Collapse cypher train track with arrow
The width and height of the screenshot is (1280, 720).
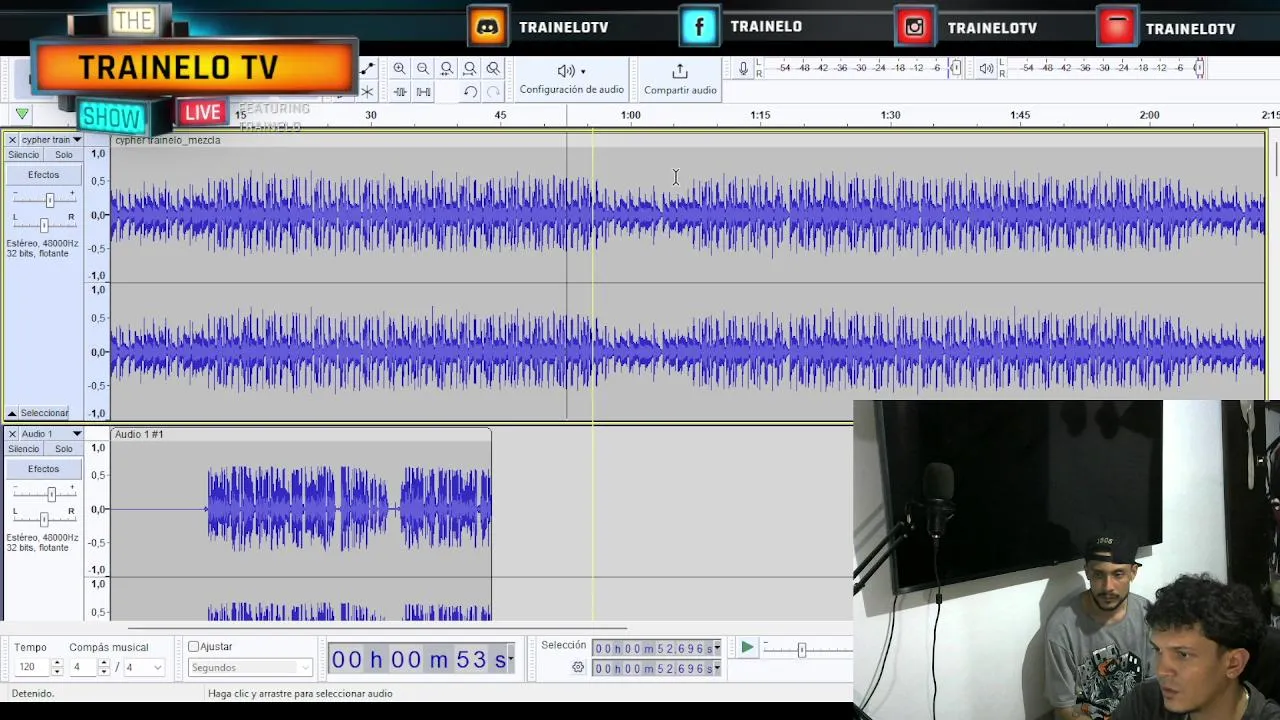click(12, 413)
